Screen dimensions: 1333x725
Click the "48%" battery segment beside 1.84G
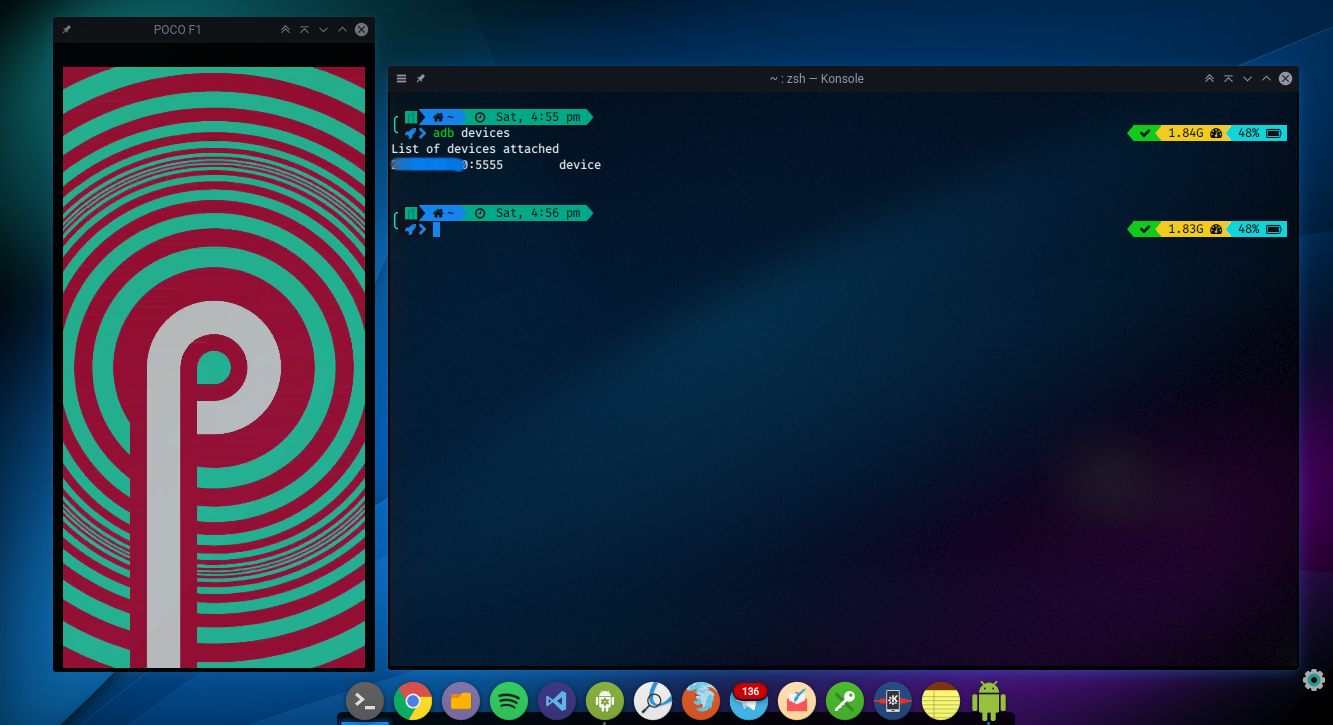[1258, 133]
